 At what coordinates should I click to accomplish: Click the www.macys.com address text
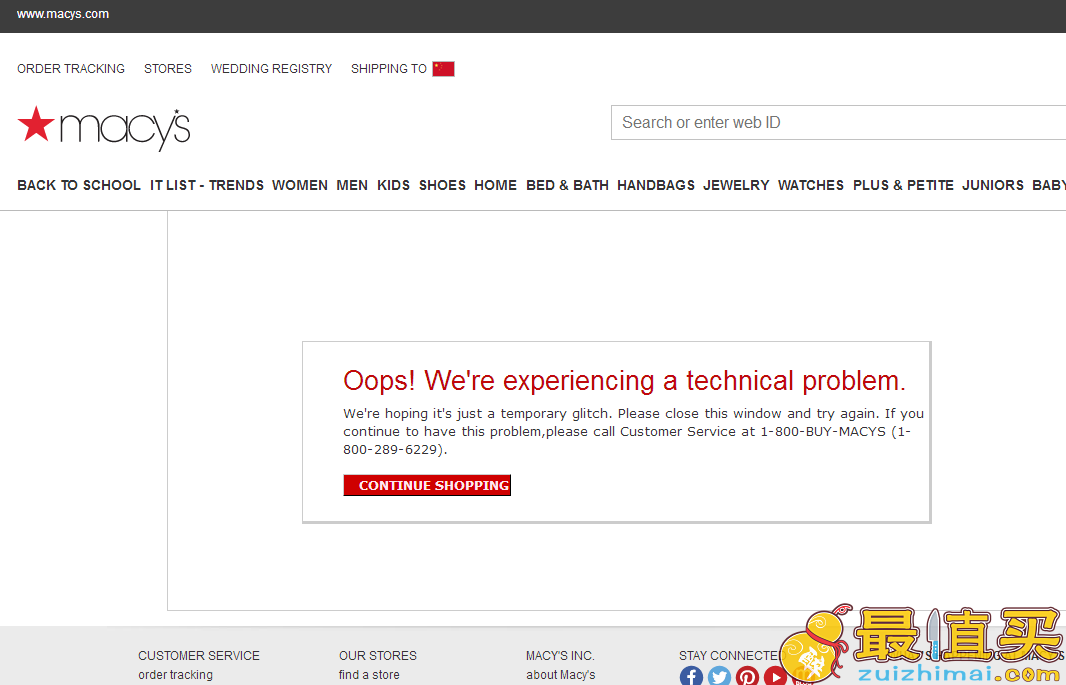pos(63,14)
